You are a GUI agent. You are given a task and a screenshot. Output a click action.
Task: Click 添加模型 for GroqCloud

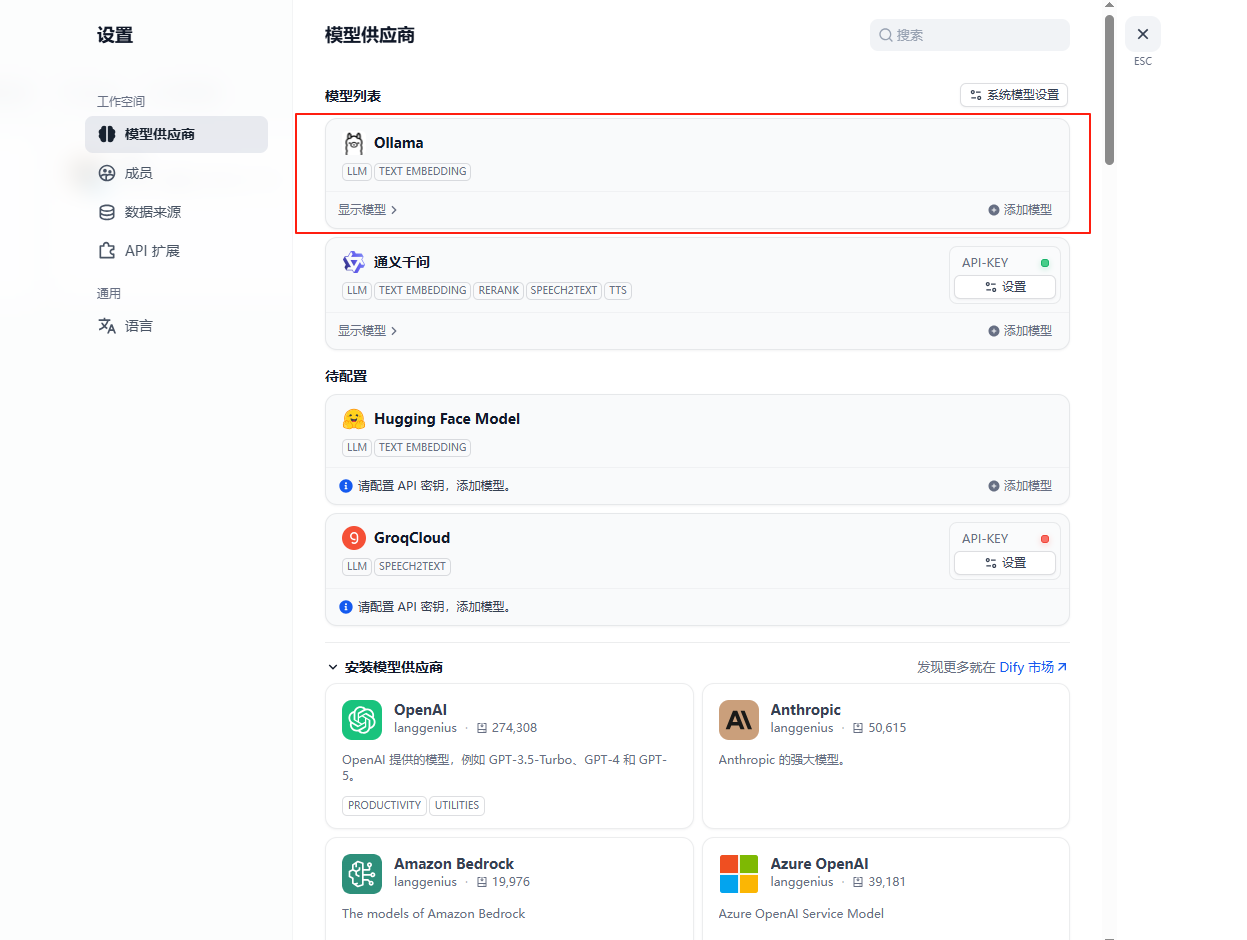point(1019,606)
